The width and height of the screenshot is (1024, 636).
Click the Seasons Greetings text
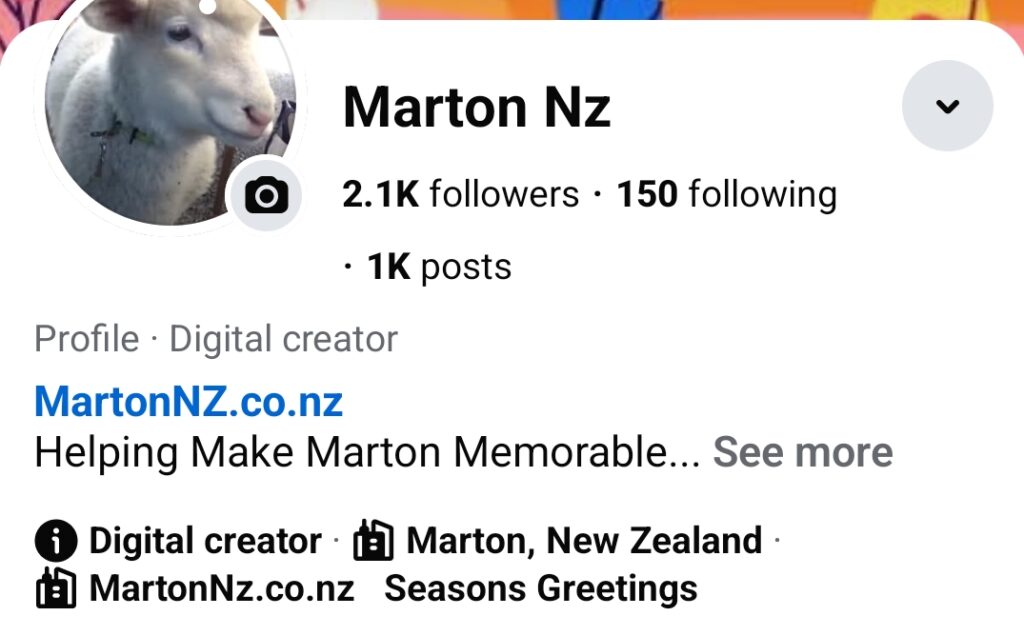pos(541,588)
